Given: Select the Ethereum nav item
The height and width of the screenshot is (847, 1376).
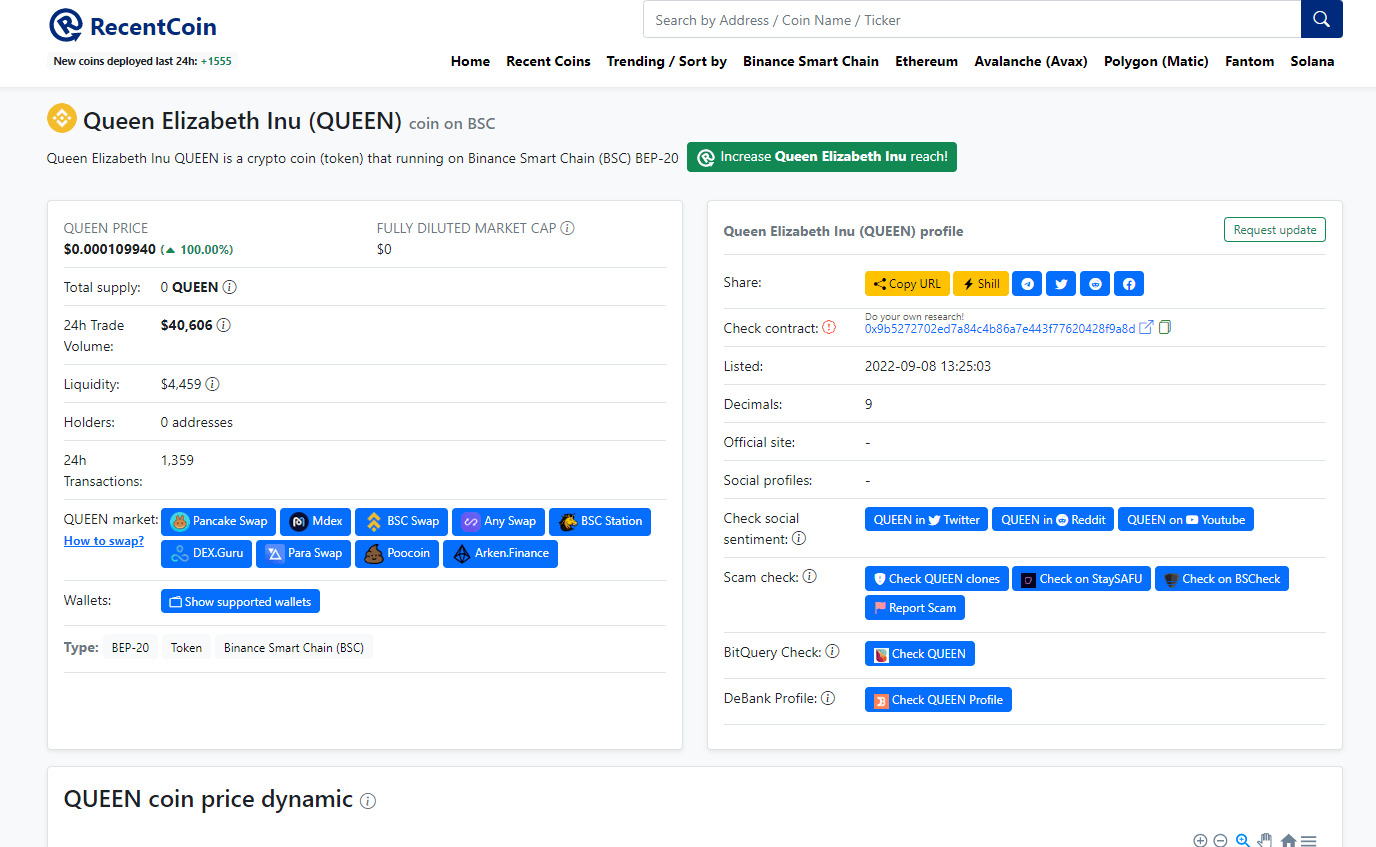Looking at the screenshot, I should tap(926, 61).
